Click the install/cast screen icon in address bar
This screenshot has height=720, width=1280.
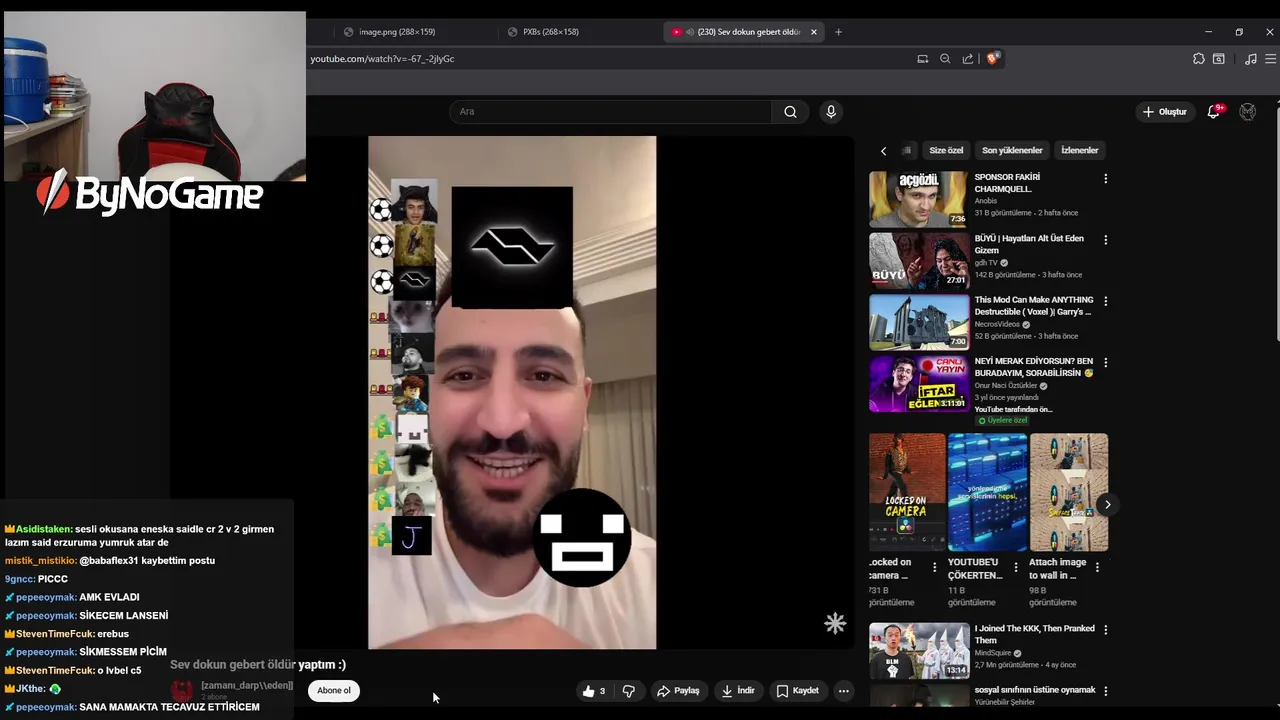[922, 59]
